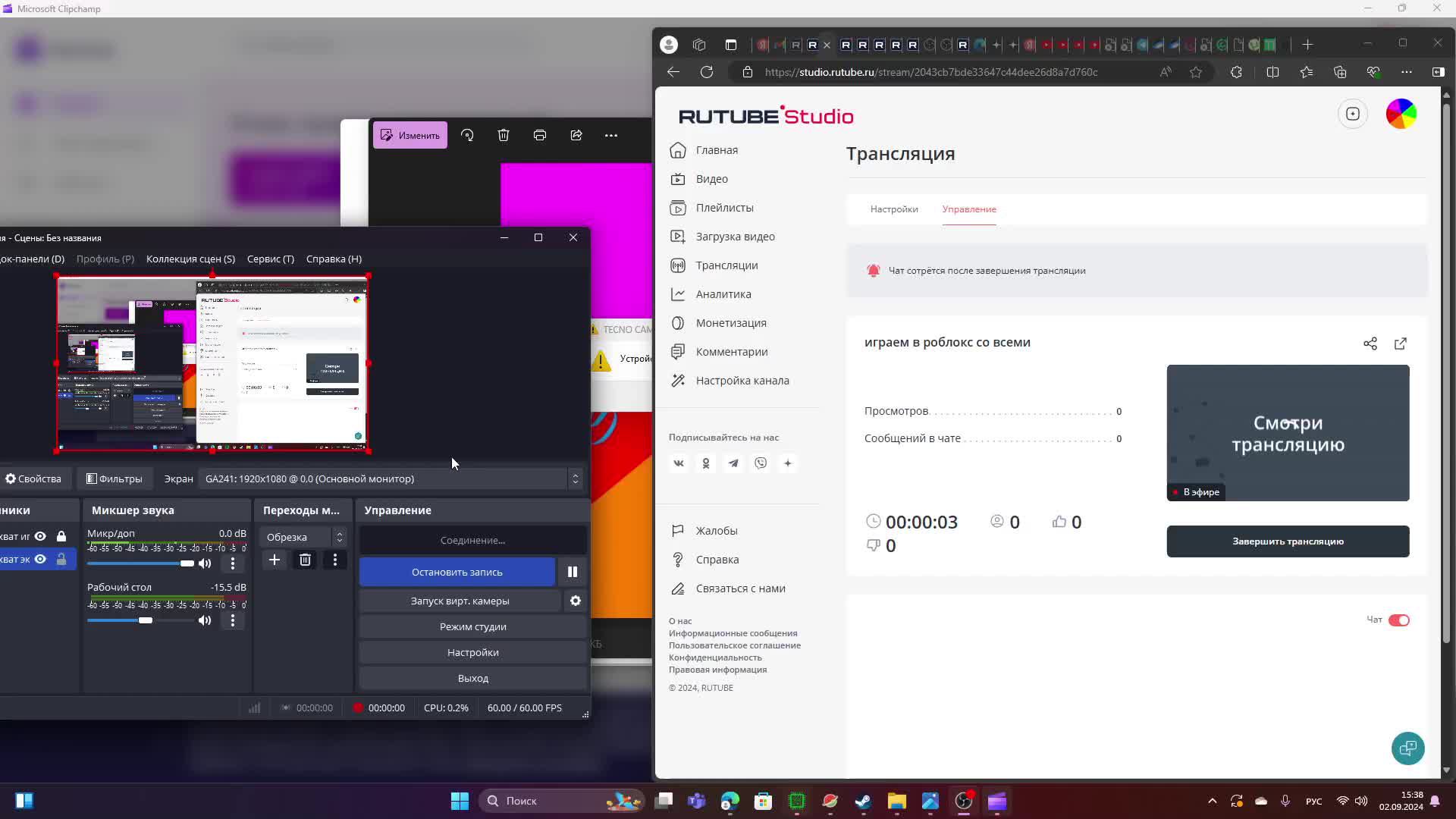Viewport: 1456px width, 819px height.
Task: Open OBS Настройки button in controls
Action: 473,652
